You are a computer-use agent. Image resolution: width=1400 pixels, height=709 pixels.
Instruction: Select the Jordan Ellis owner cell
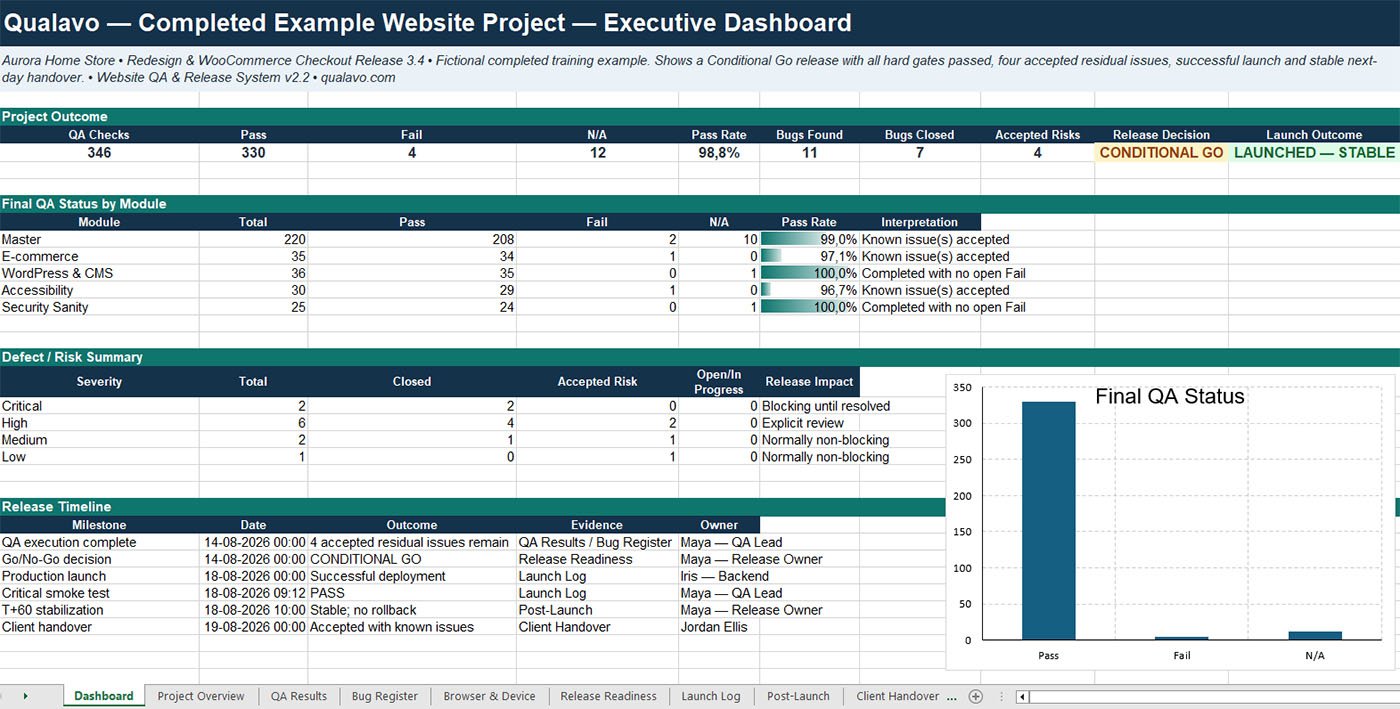click(x=719, y=627)
